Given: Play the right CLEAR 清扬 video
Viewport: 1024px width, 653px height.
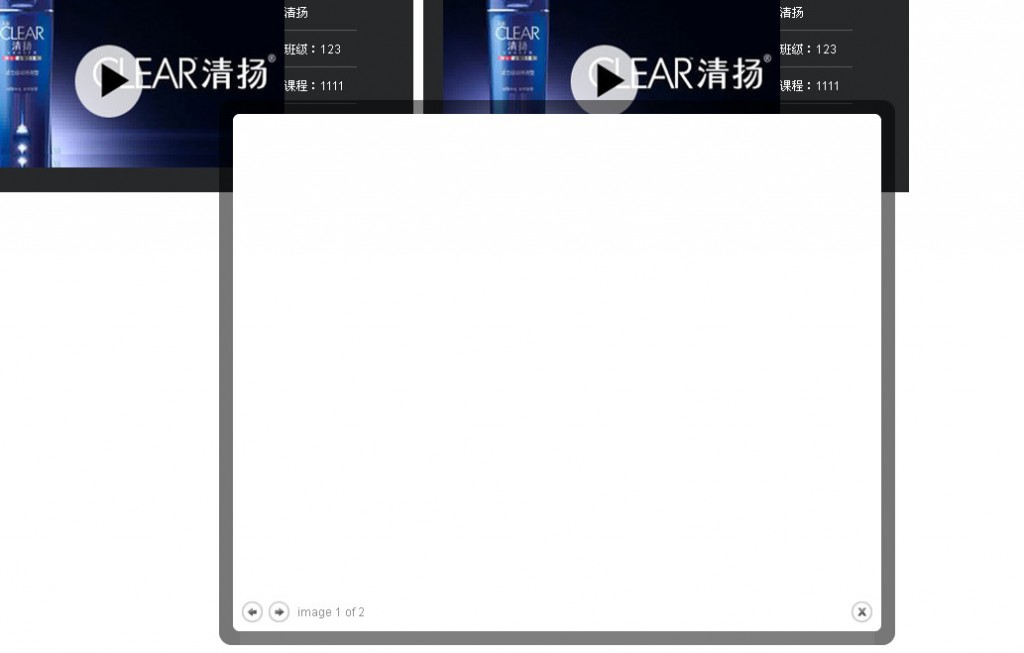Looking at the screenshot, I should (604, 80).
